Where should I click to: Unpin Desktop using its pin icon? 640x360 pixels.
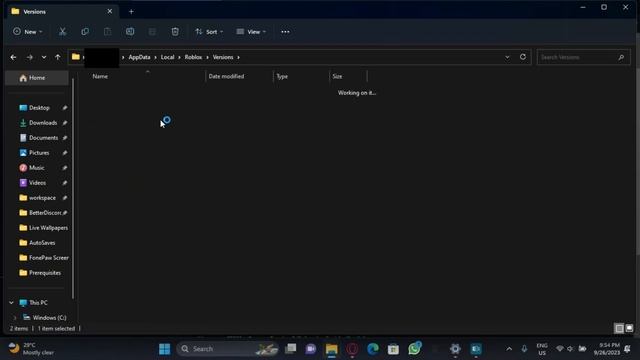click(x=64, y=108)
